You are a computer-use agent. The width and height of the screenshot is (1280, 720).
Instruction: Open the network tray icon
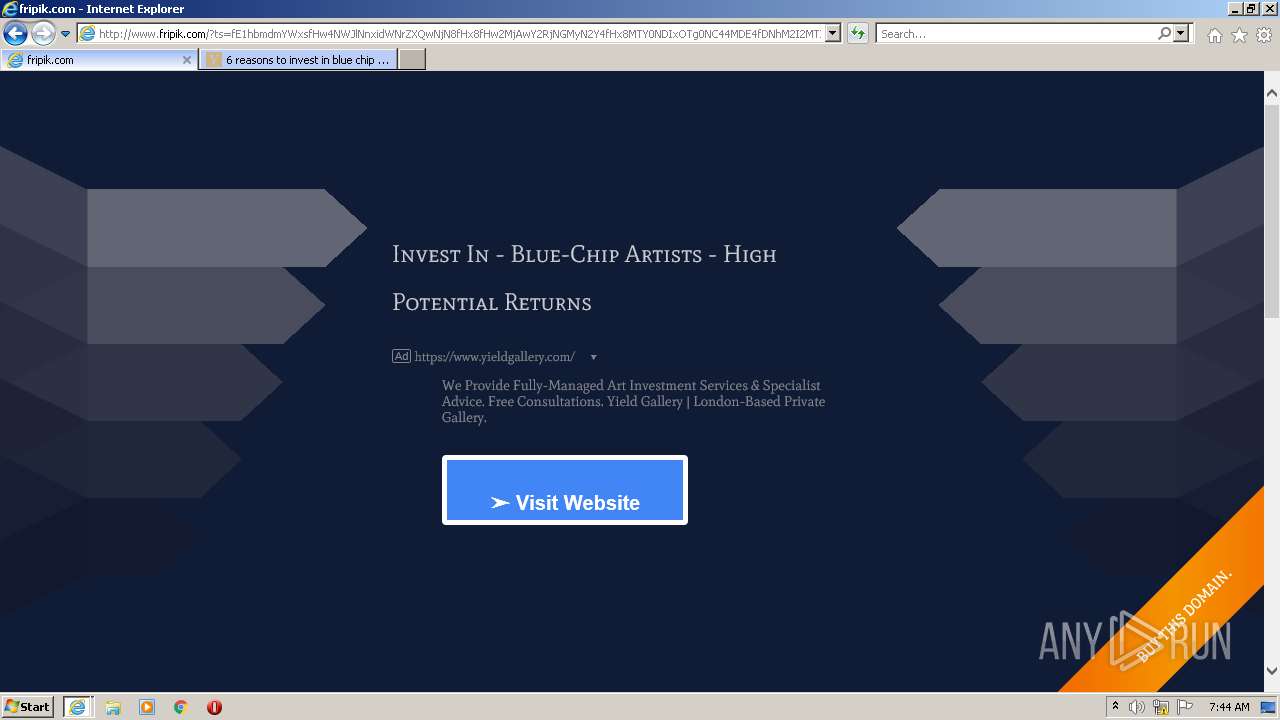[1161, 707]
